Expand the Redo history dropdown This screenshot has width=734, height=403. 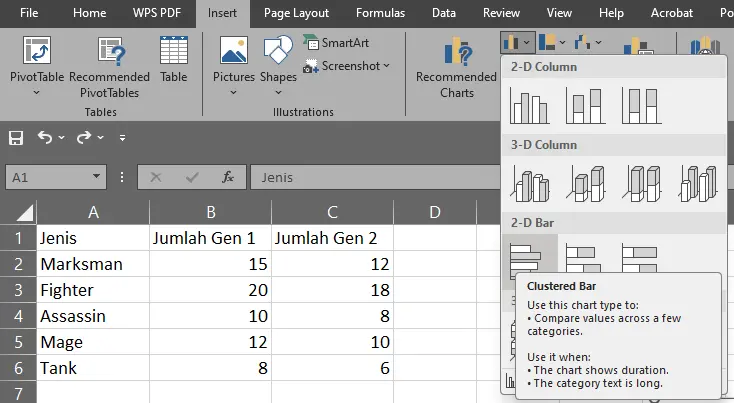(x=100, y=138)
